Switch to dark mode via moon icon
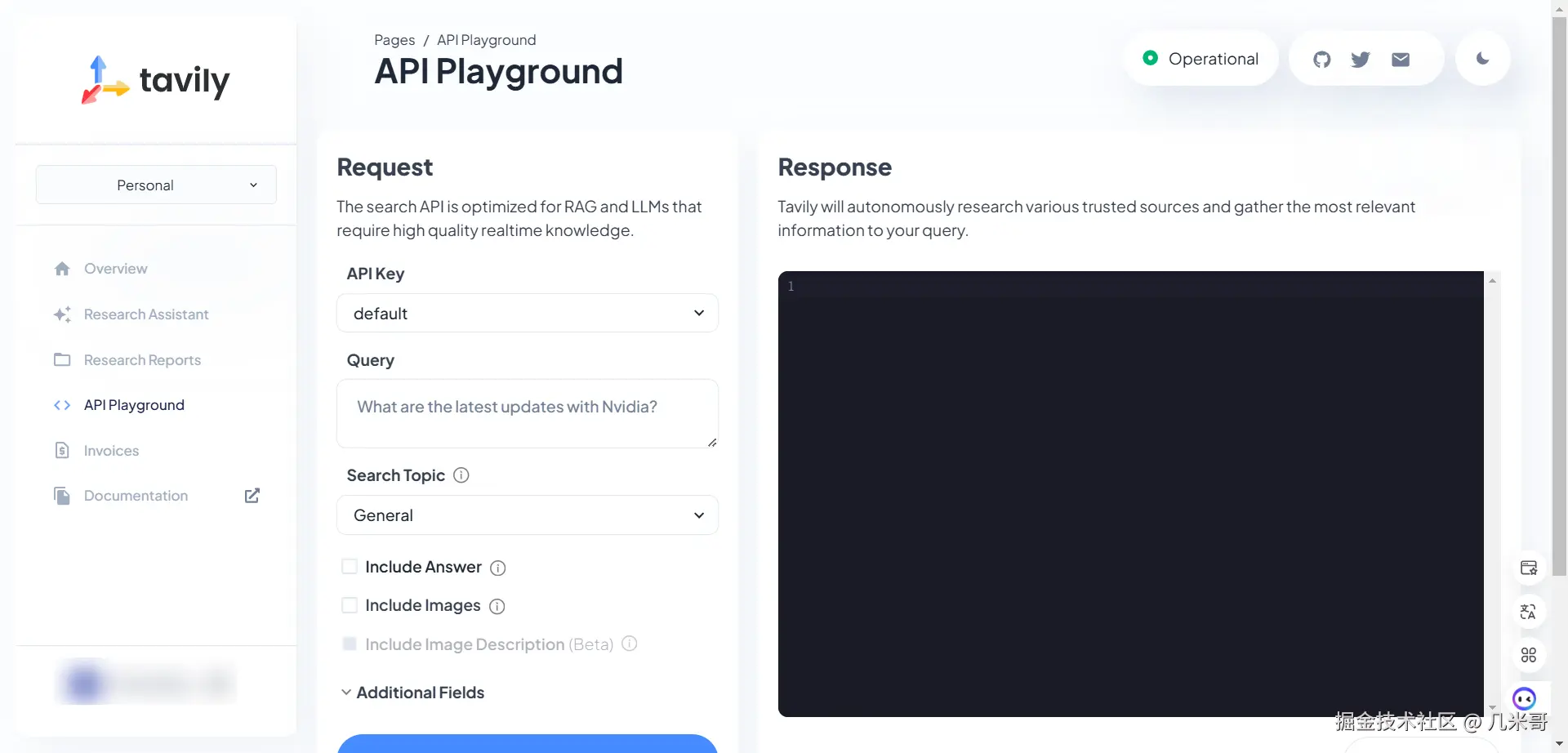 pos(1483,58)
